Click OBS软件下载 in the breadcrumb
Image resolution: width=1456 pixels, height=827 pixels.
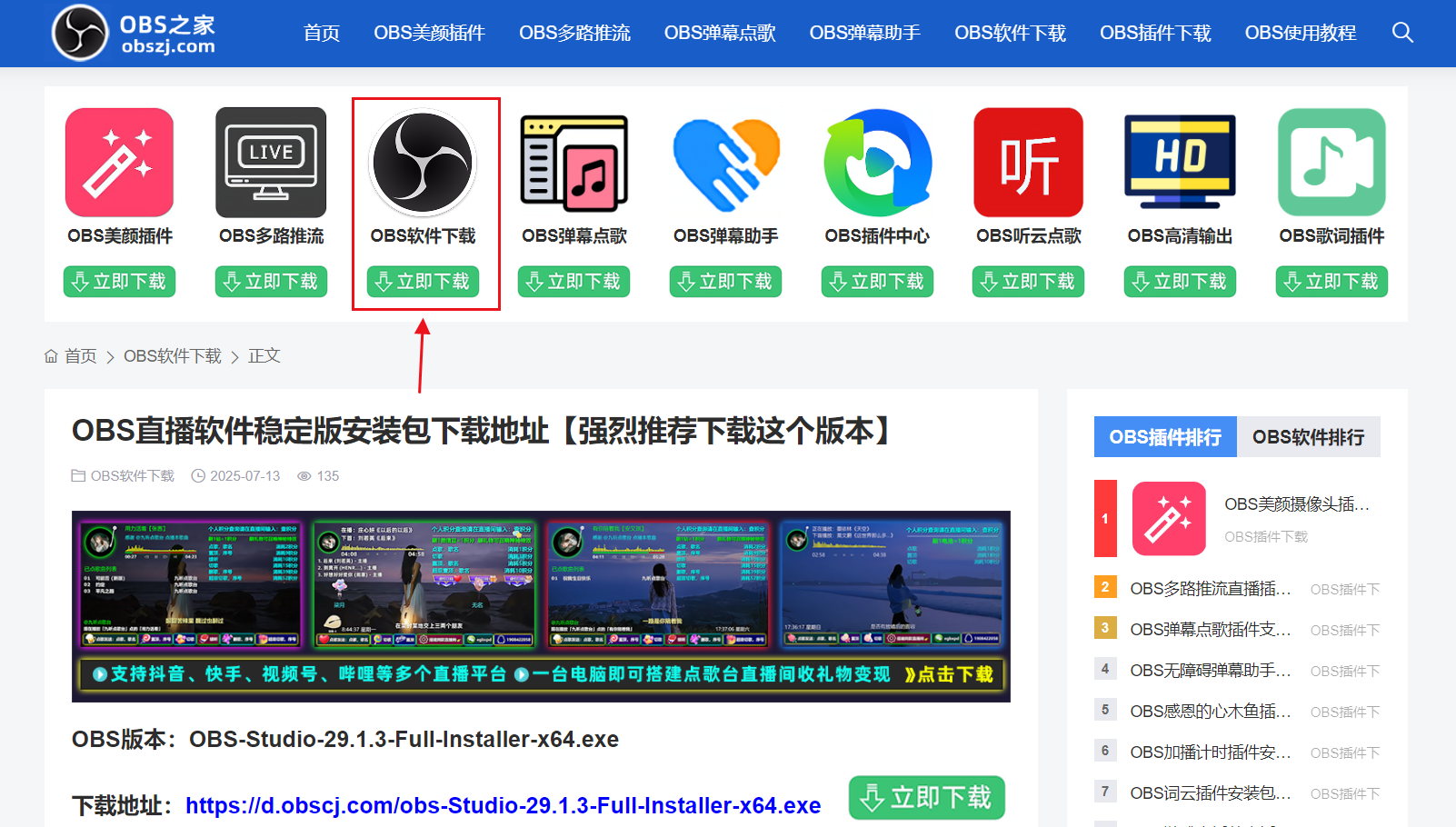[x=173, y=356]
